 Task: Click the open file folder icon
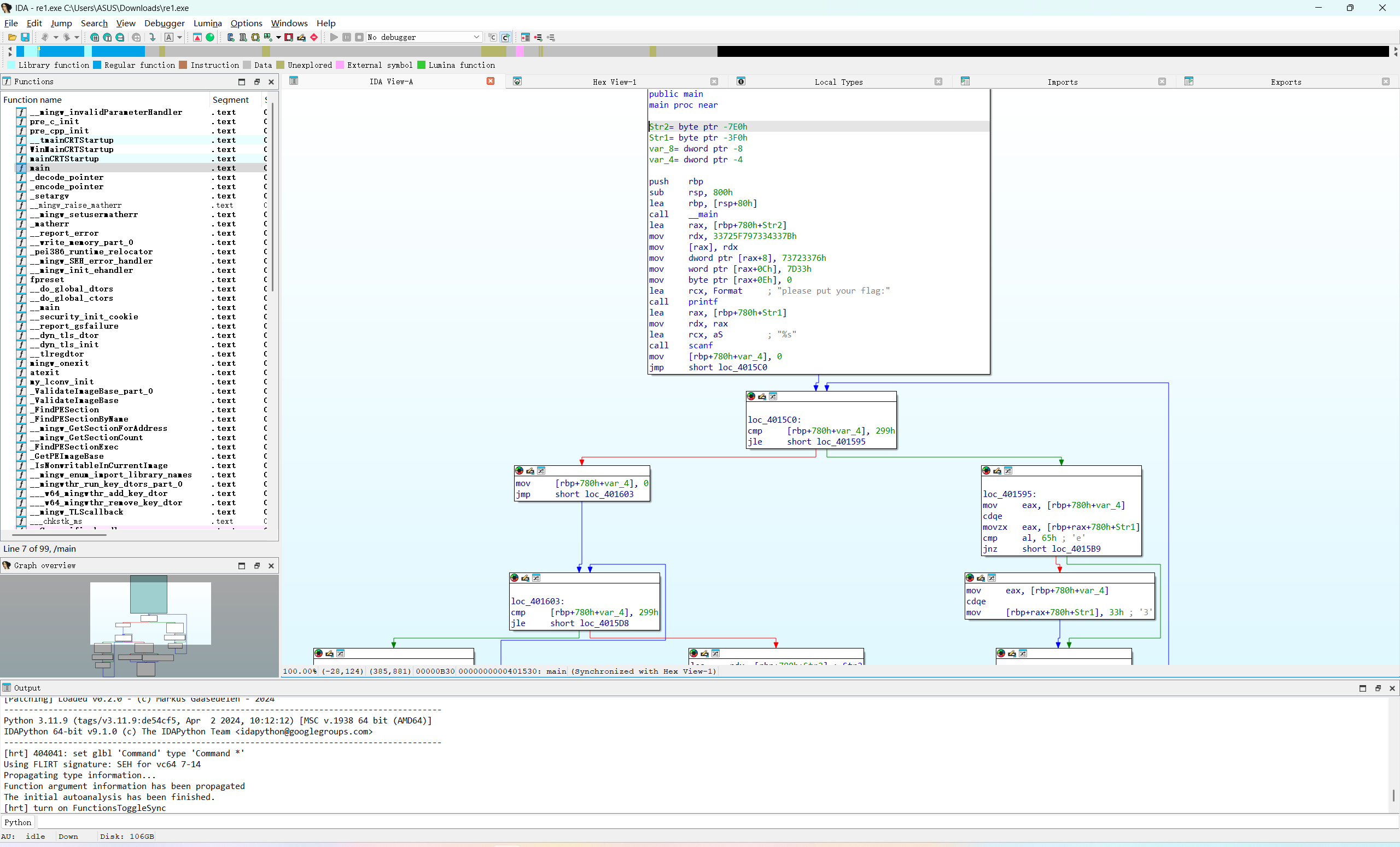12,37
